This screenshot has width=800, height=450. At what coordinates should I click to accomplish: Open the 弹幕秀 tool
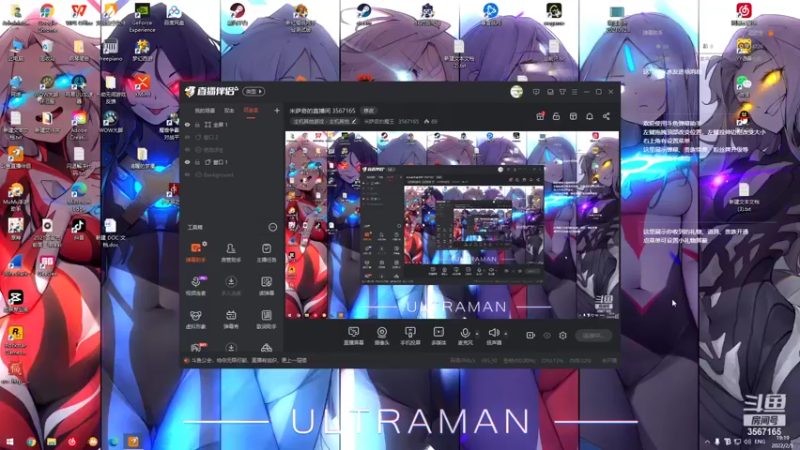(x=231, y=319)
